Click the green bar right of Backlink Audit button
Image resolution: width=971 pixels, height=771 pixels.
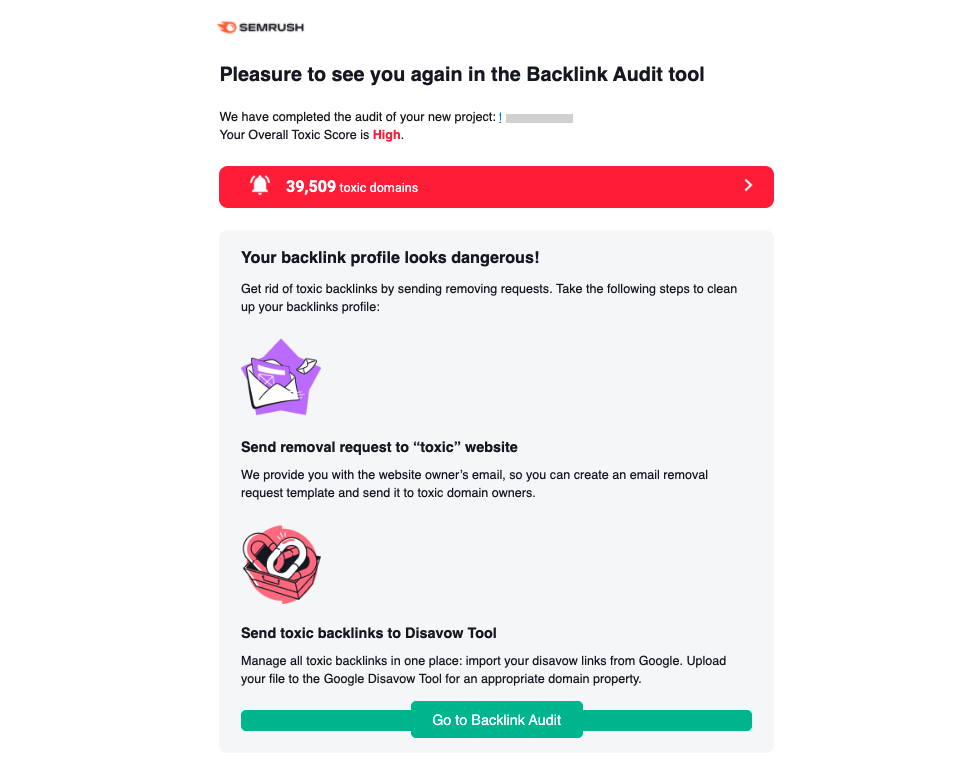pyautogui.click(x=667, y=720)
